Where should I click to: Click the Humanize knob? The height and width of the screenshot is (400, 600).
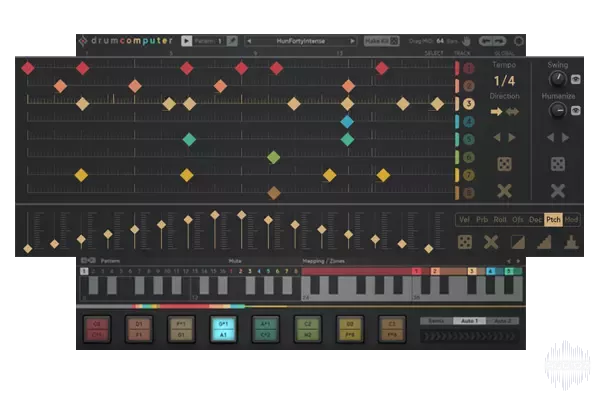click(x=558, y=111)
